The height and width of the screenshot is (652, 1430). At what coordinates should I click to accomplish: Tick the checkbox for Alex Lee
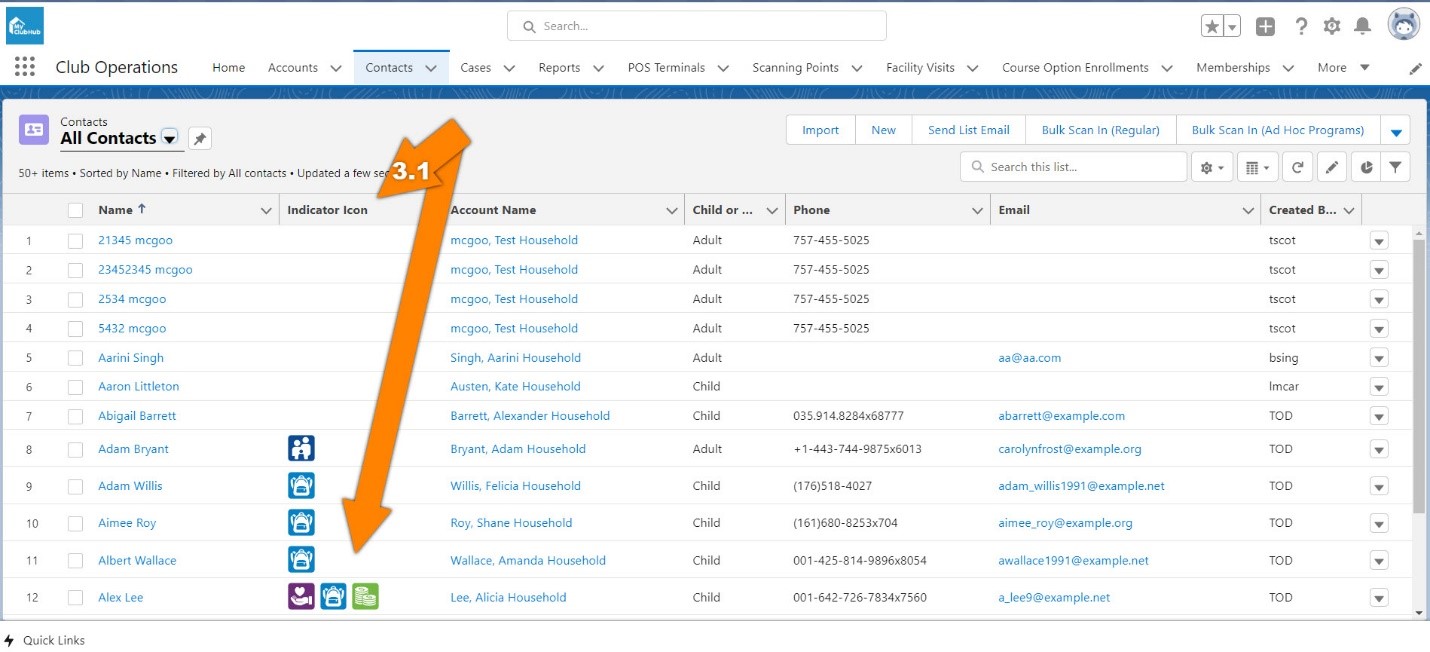pos(75,598)
